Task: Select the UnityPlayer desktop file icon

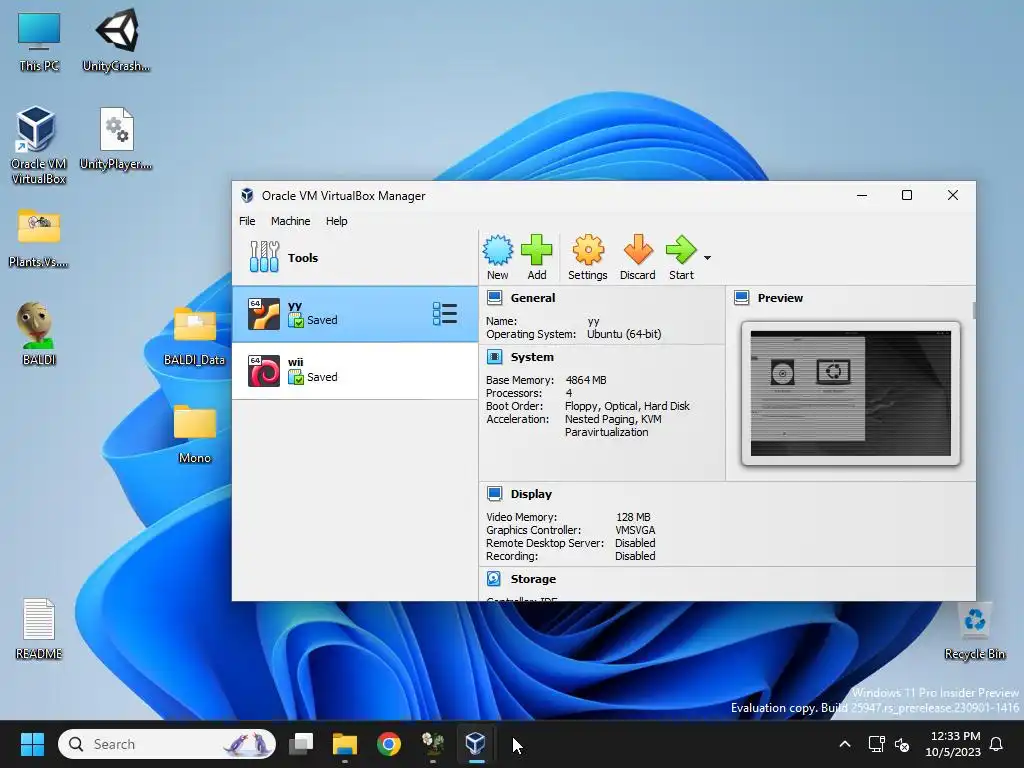Action: pyautogui.click(x=116, y=138)
